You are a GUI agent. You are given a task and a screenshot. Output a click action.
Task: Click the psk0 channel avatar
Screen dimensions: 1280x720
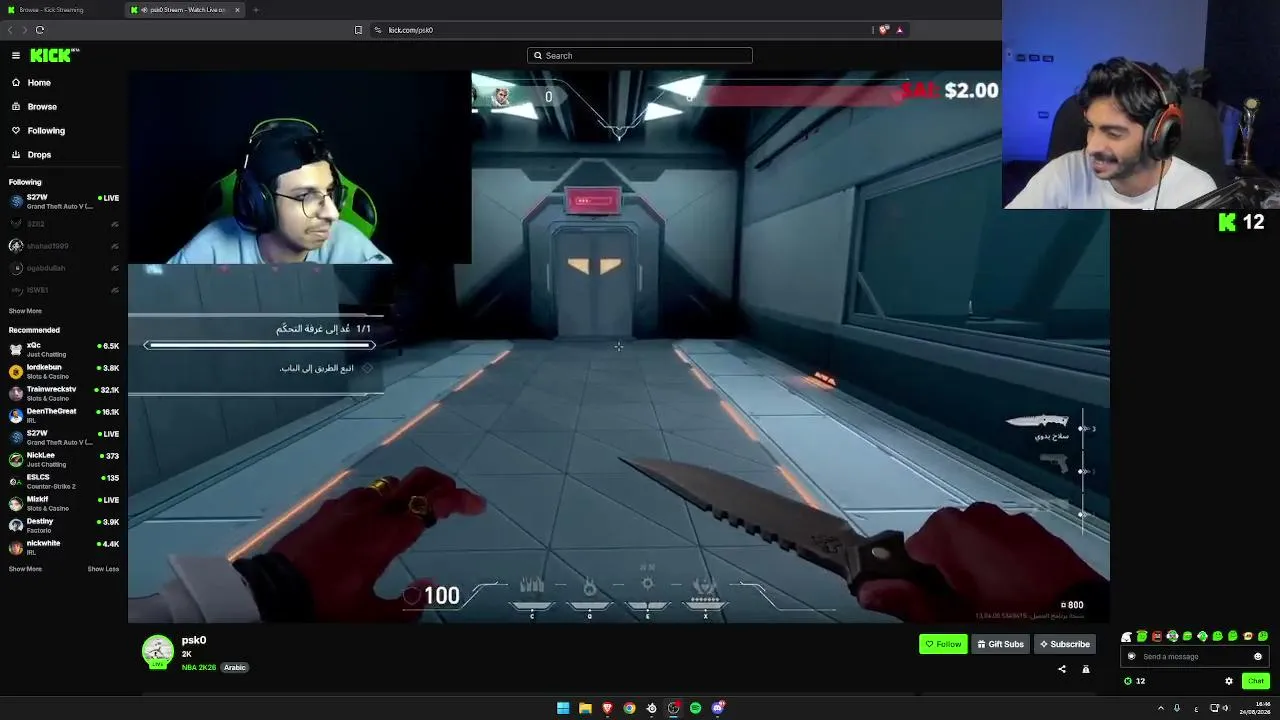[x=157, y=651]
